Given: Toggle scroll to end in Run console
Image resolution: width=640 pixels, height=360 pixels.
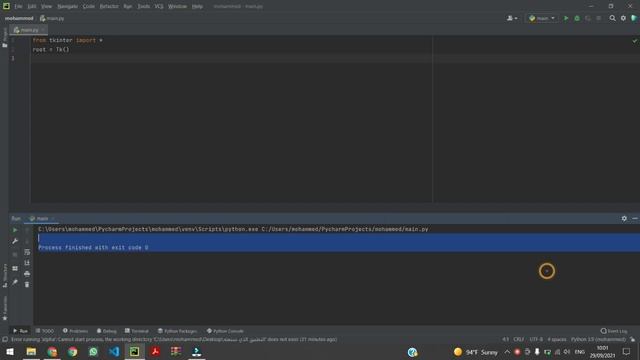Looking at the screenshot, I should tap(27, 263).
